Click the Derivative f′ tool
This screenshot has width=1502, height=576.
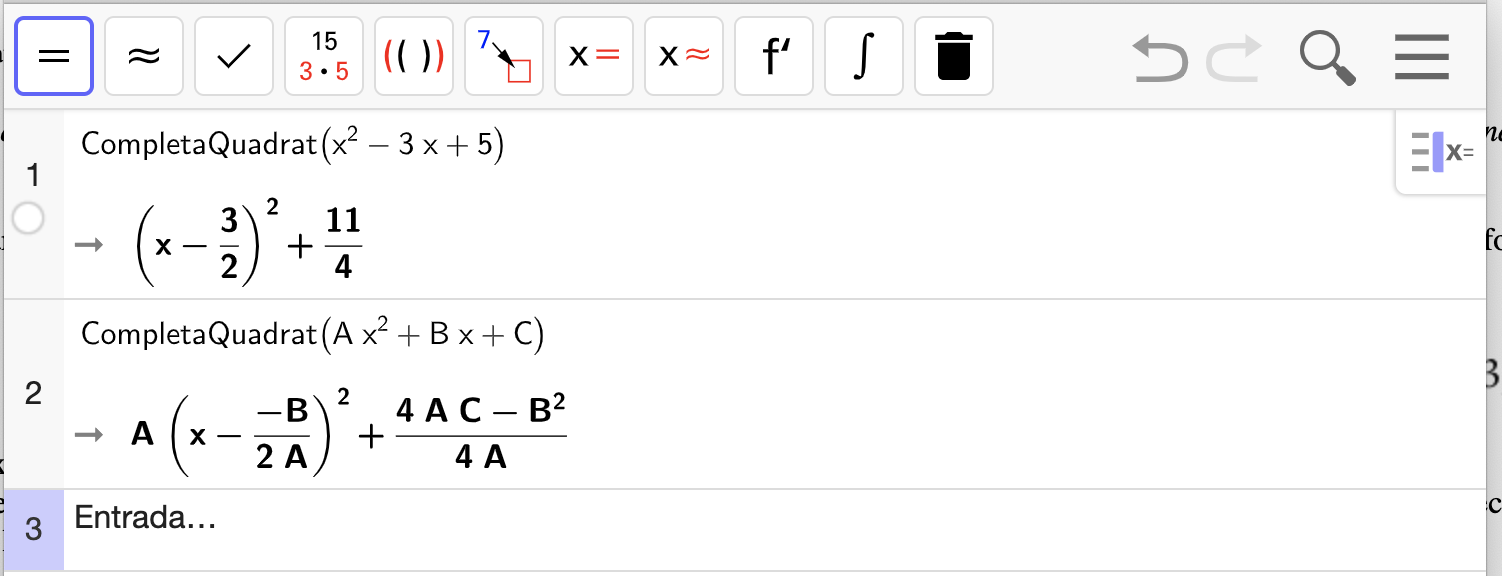[774, 56]
